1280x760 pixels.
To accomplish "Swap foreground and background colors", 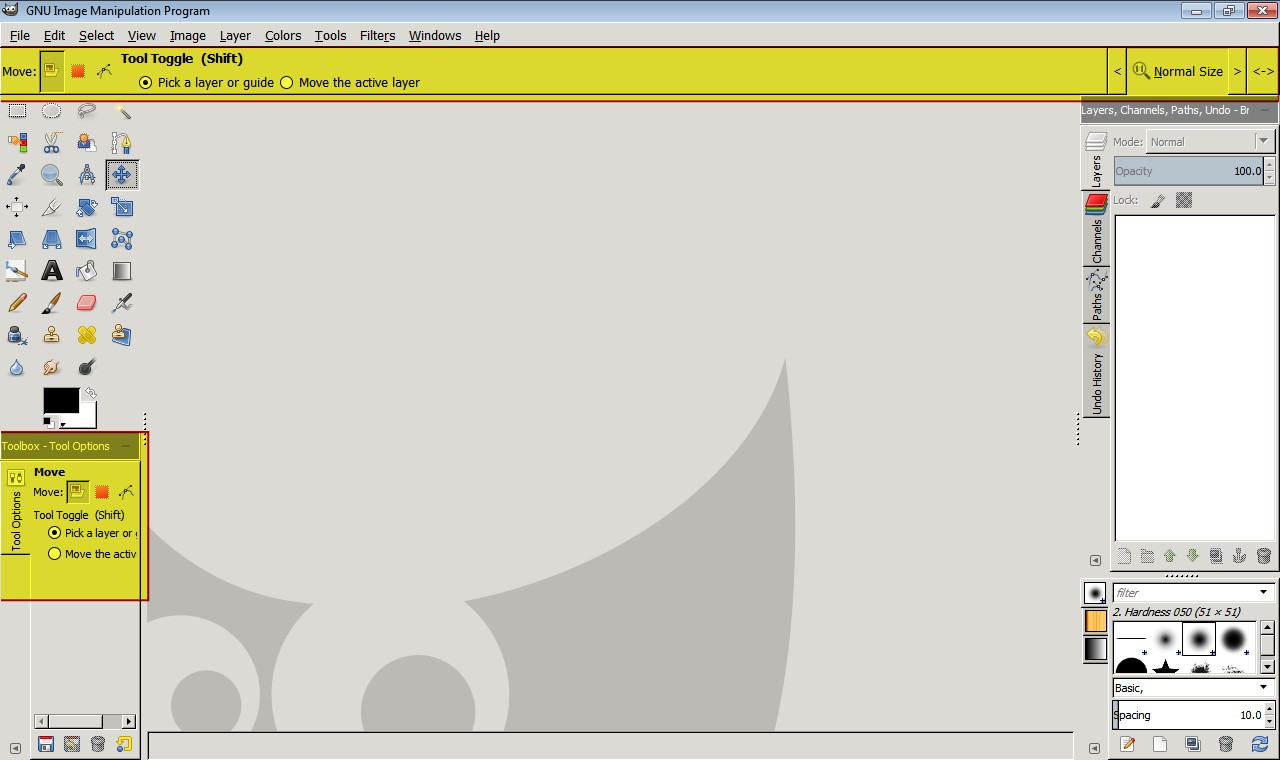I will [90, 393].
